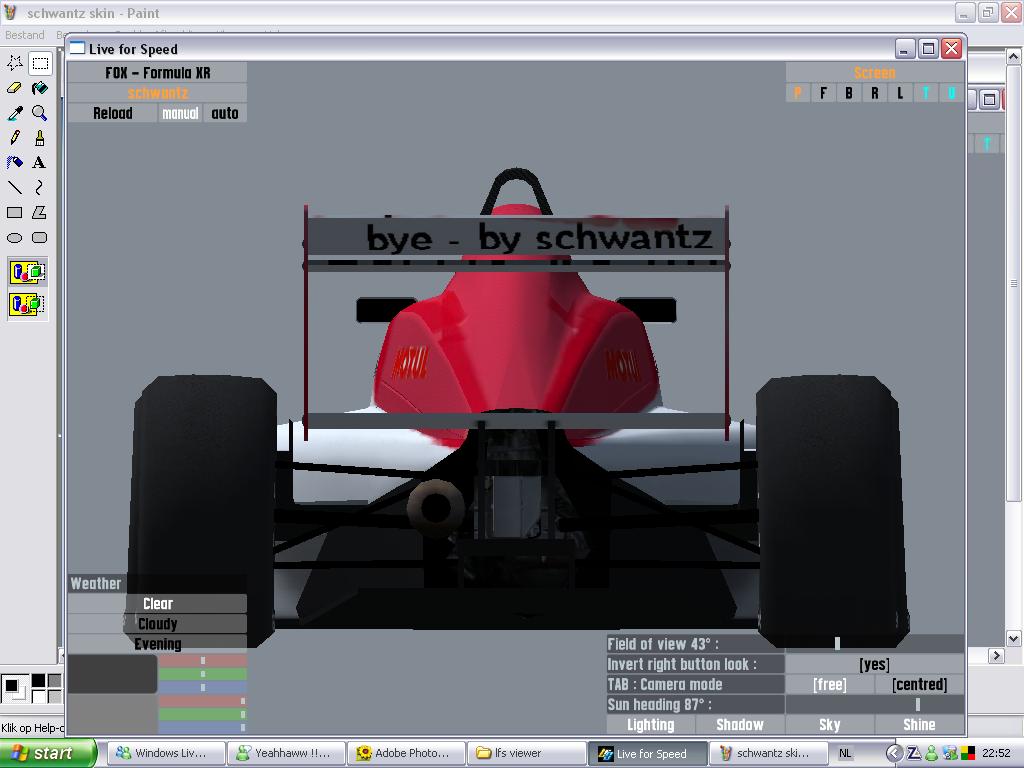Choose the Ellipse shape tool

coord(14,238)
